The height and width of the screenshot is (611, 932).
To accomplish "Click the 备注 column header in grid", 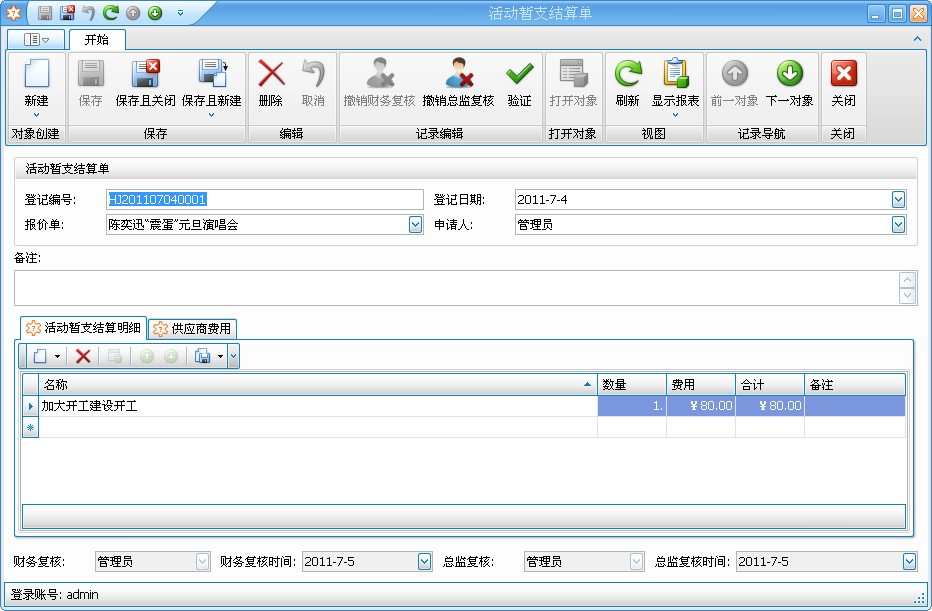I will pyautogui.click(x=855, y=385).
